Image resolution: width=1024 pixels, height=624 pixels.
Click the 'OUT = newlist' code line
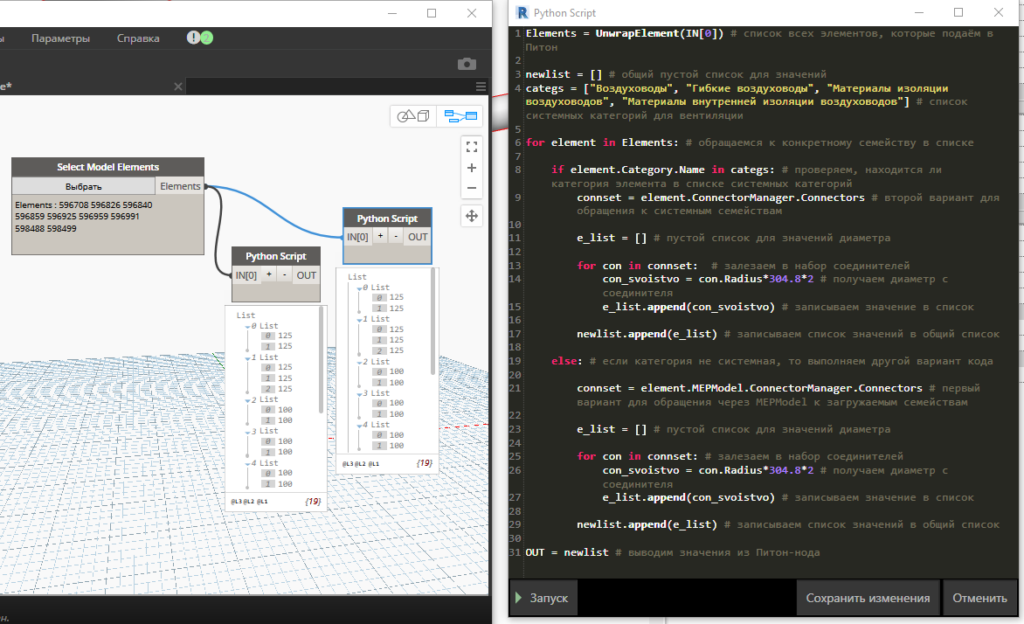click(x=567, y=552)
